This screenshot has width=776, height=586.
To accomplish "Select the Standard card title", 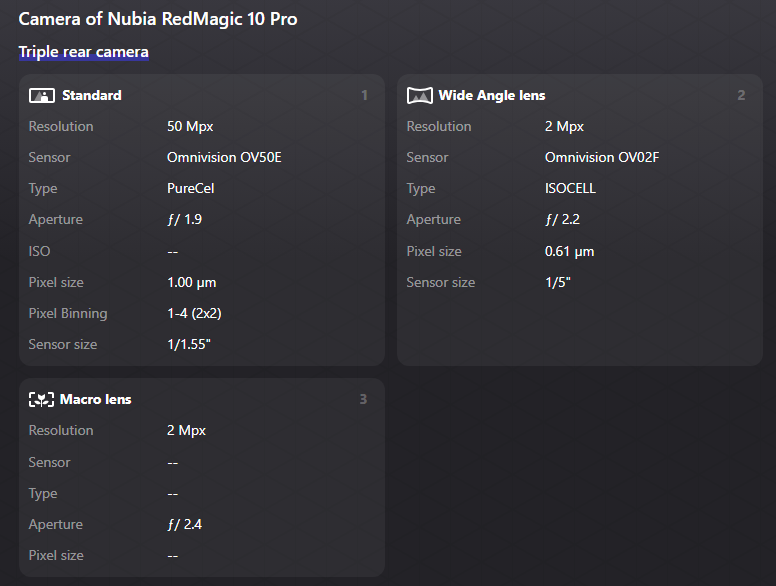I will pyautogui.click(x=92, y=96).
